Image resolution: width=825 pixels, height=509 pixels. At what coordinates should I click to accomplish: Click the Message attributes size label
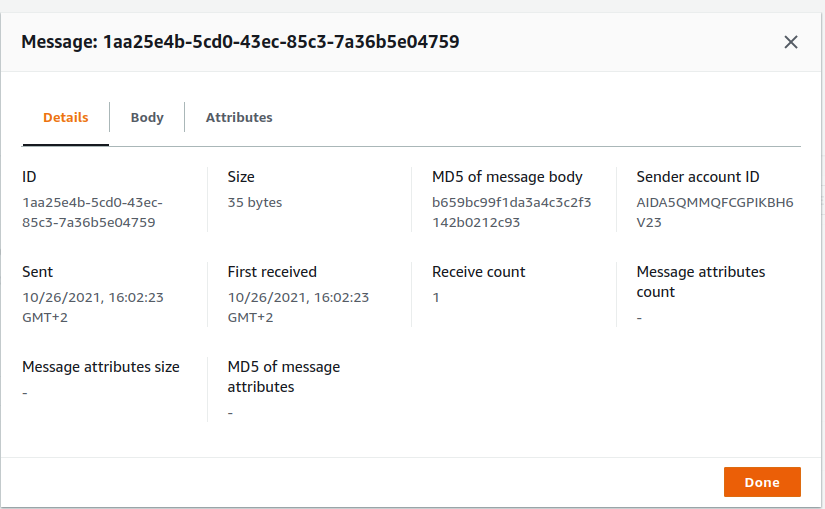tap(101, 367)
